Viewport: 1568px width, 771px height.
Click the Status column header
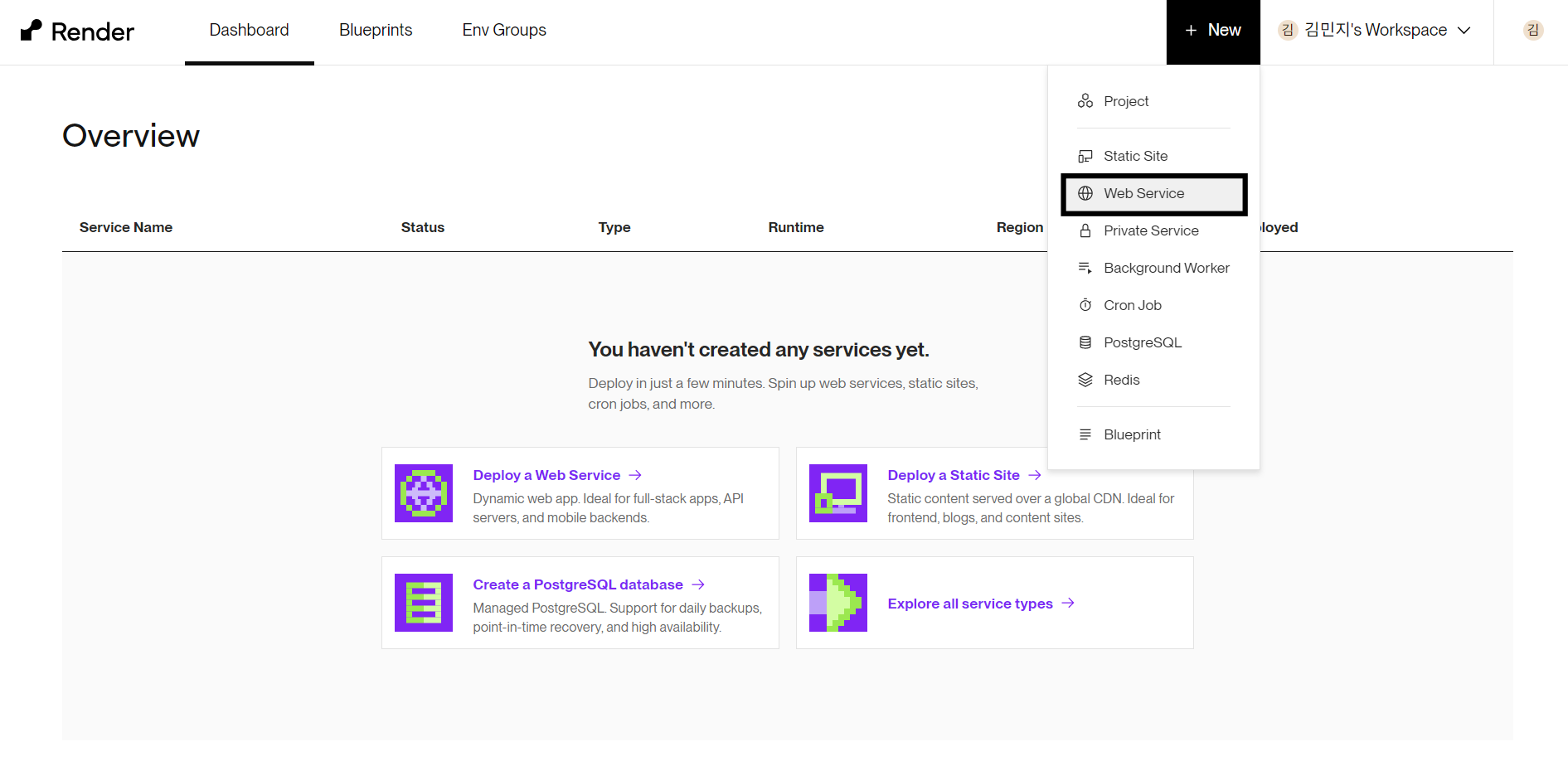pyautogui.click(x=423, y=227)
